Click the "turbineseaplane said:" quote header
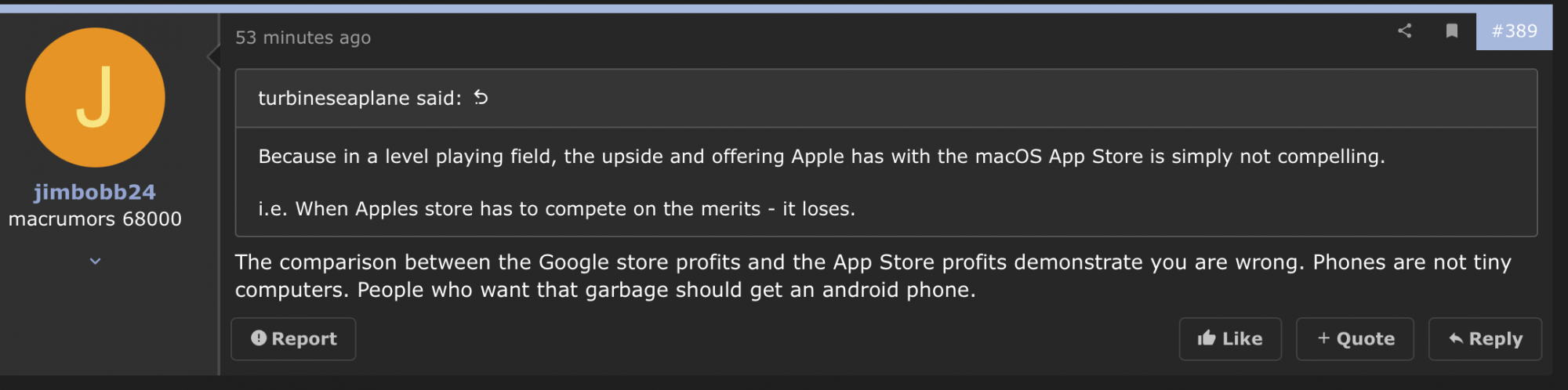 click(360, 98)
